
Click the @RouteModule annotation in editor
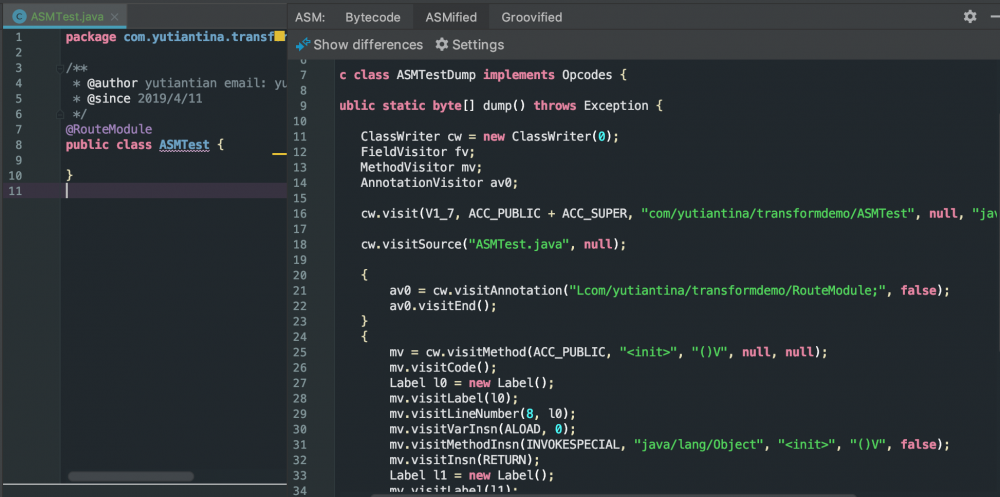tap(108, 130)
